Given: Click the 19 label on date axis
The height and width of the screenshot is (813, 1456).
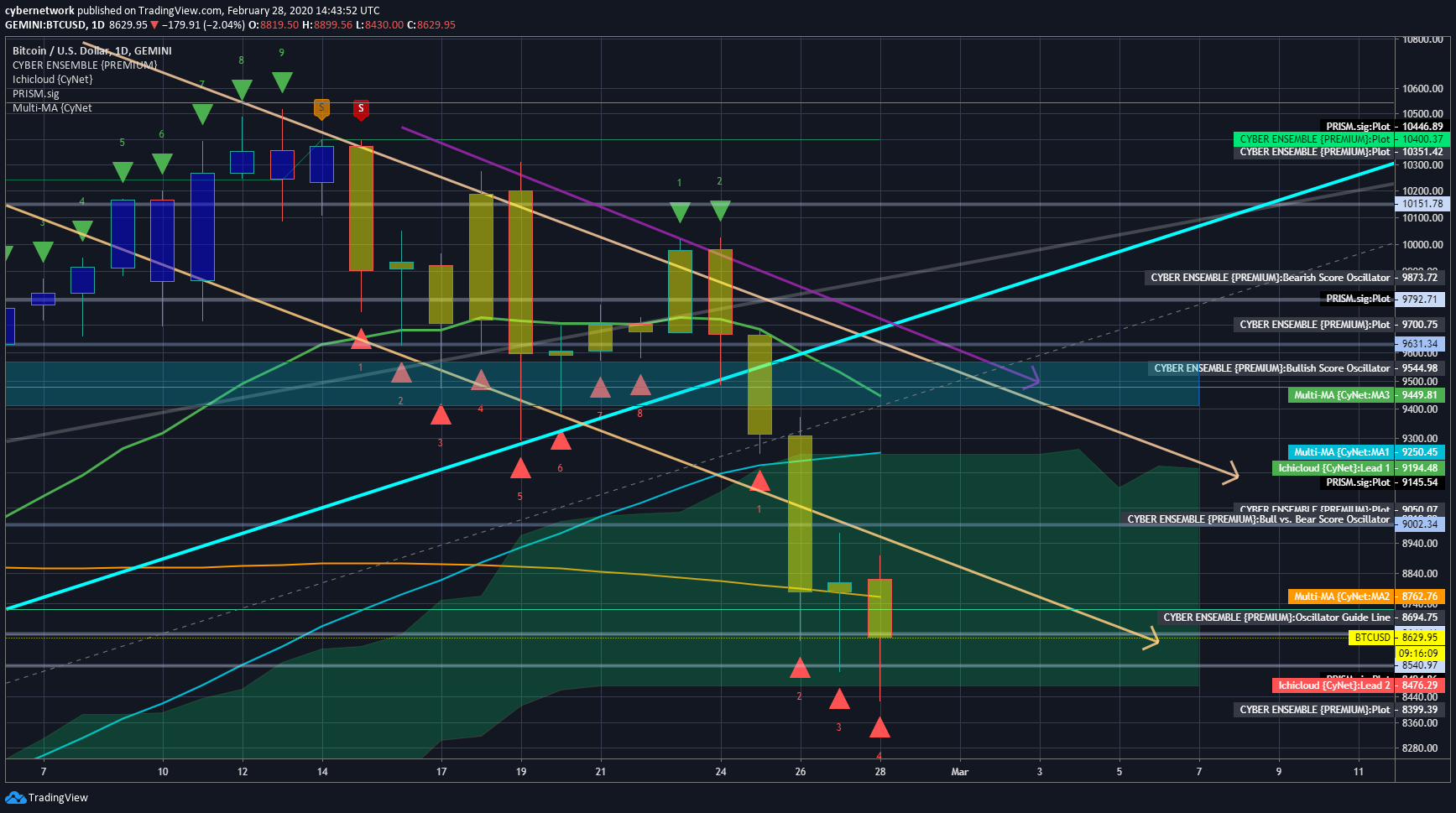Looking at the screenshot, I should [x=521, y=772].
